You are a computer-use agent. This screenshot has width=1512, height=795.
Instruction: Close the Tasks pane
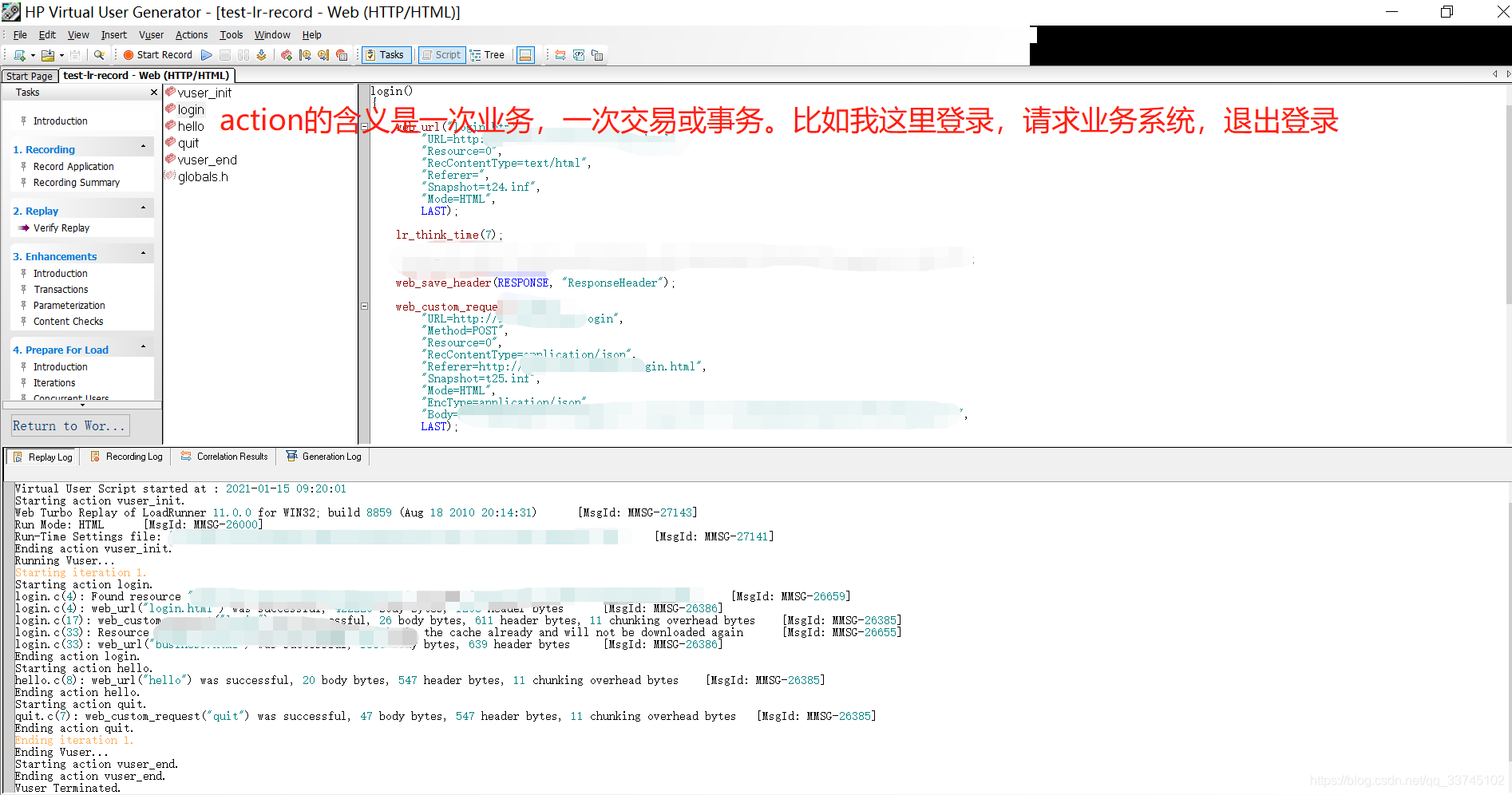tap(154, 93)
